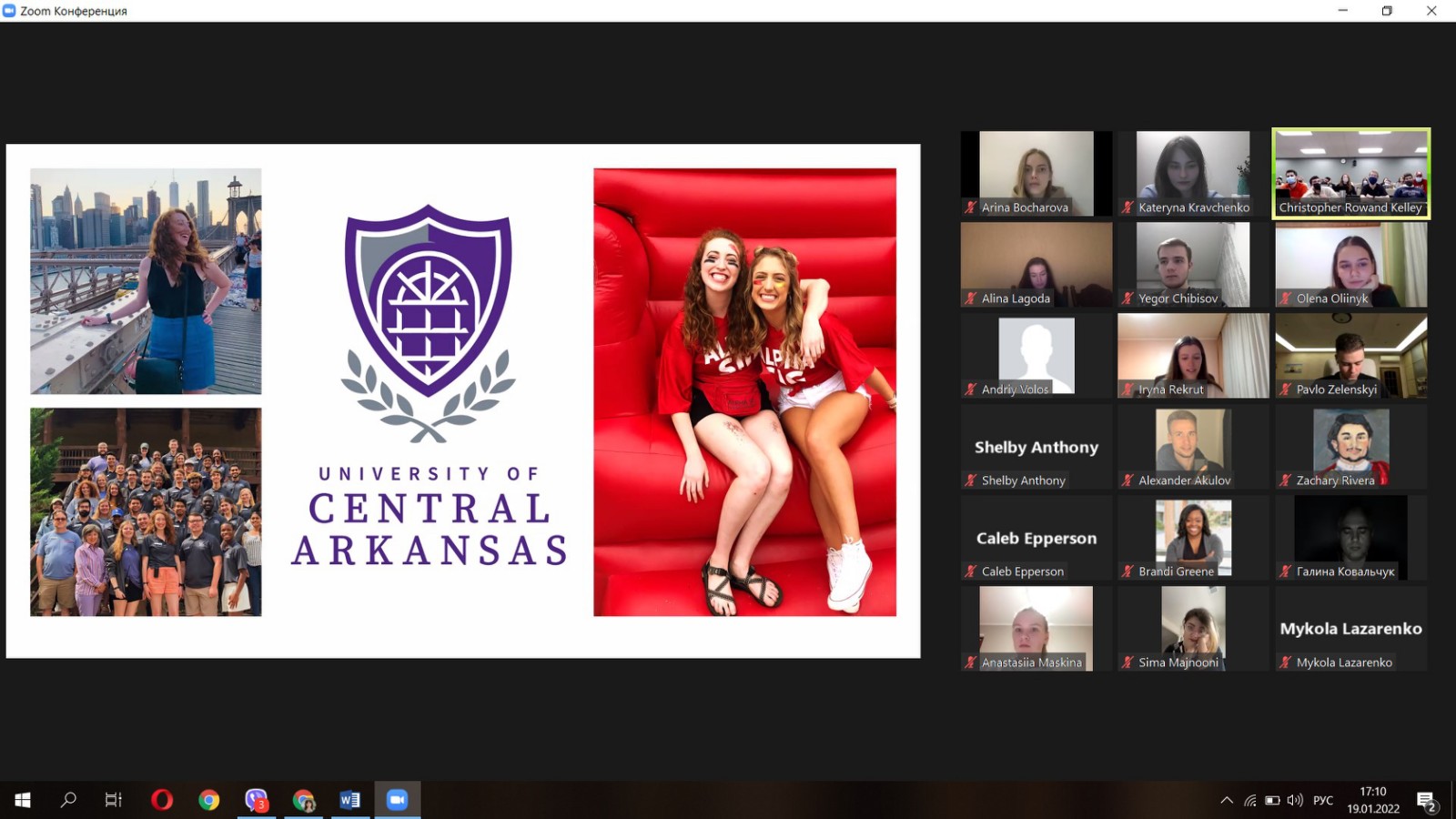The height and width of the screenshot is (819, 1456).
Task: Select Zoom app icon on taskbar
Action: tap(397, 800)
